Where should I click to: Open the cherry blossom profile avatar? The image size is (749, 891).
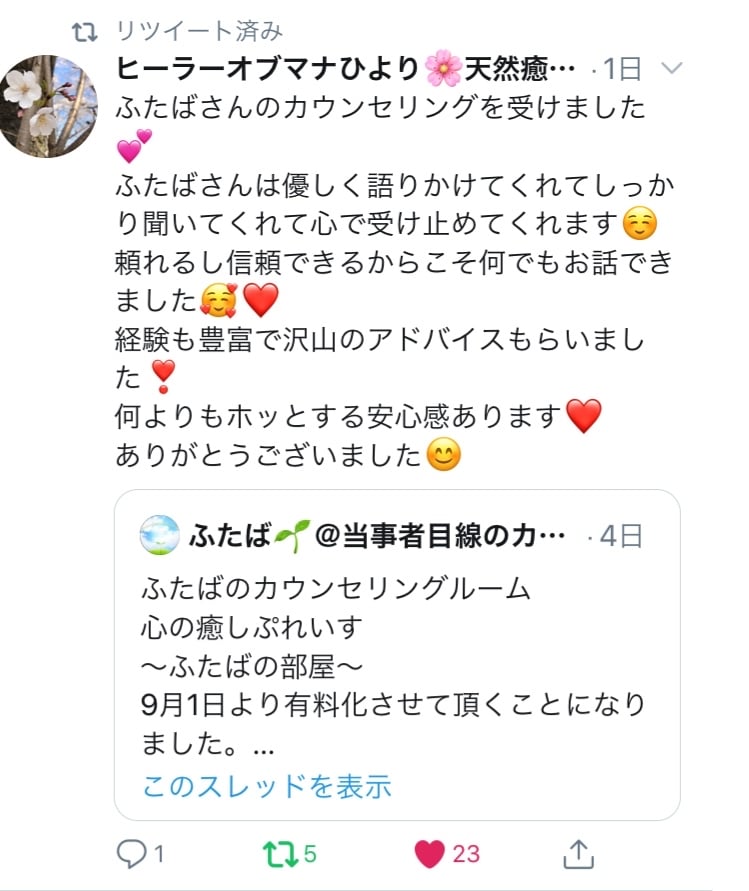pos(49,106)
